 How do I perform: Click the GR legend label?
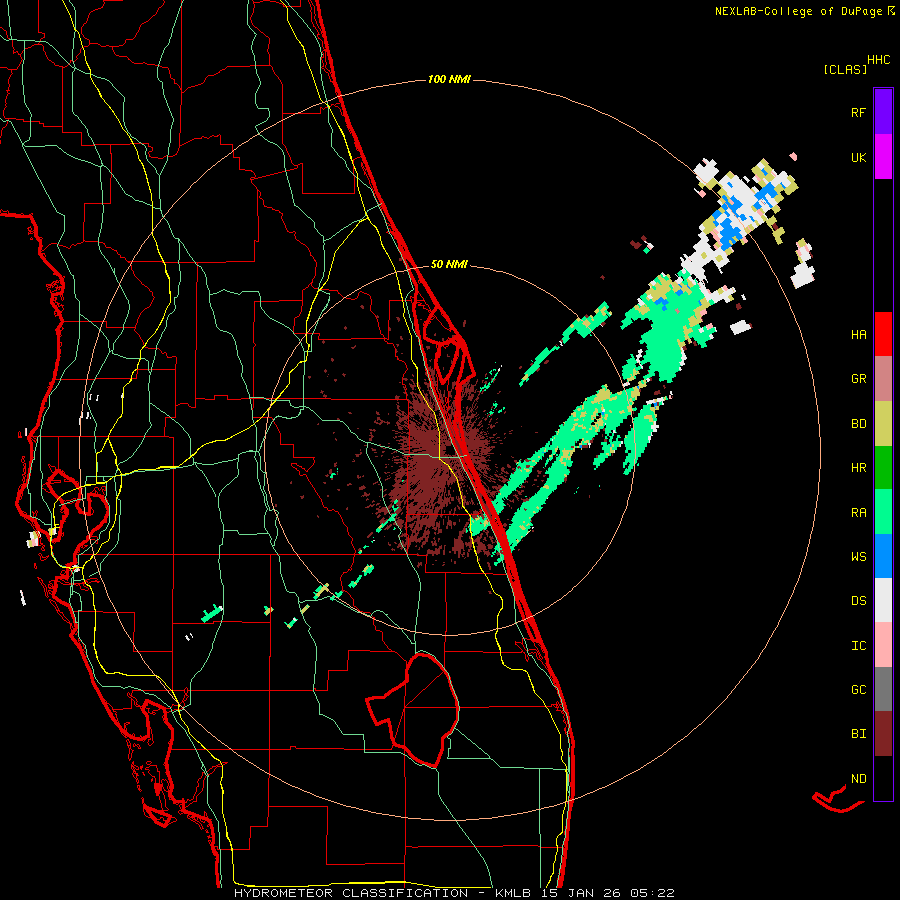858,379
